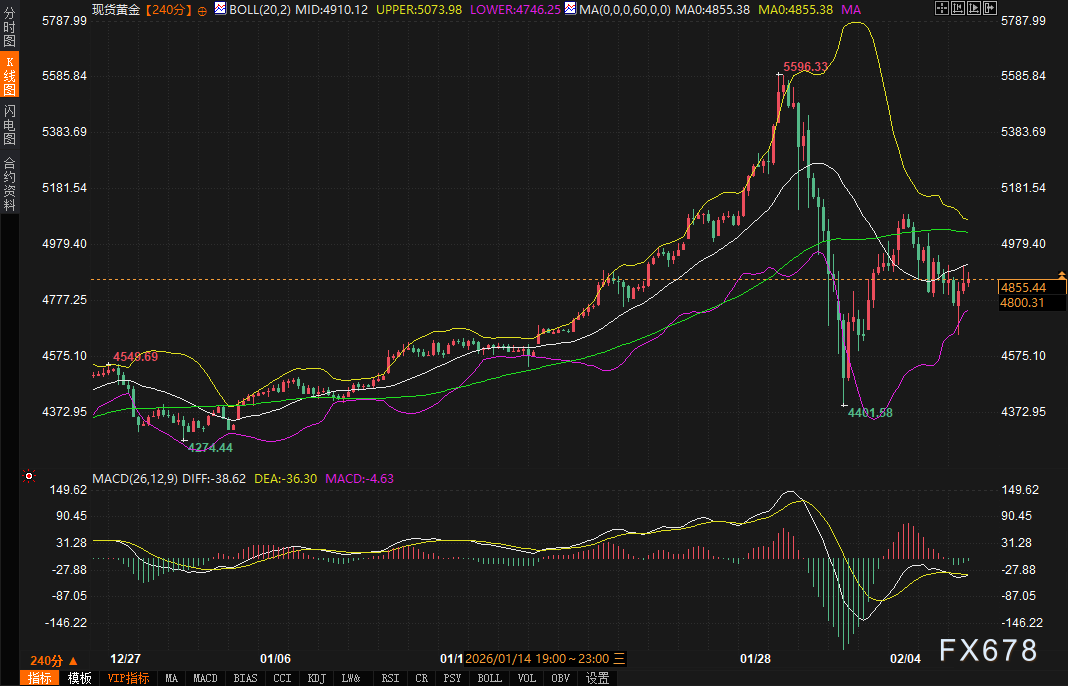Click the VIP指标 button
This screenshot has height=686, width=1068.
pos(128,678)
